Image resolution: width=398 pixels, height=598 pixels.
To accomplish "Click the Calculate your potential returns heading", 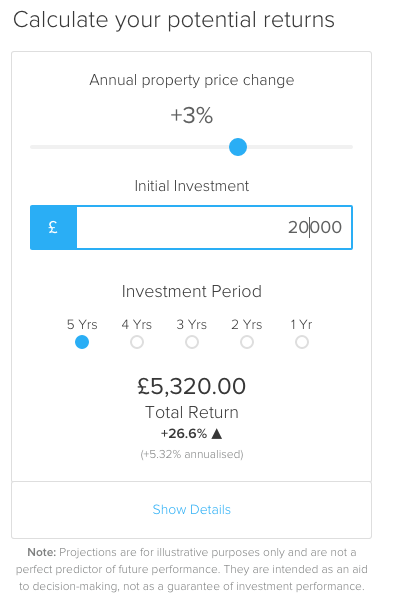I will click(174, 20).
